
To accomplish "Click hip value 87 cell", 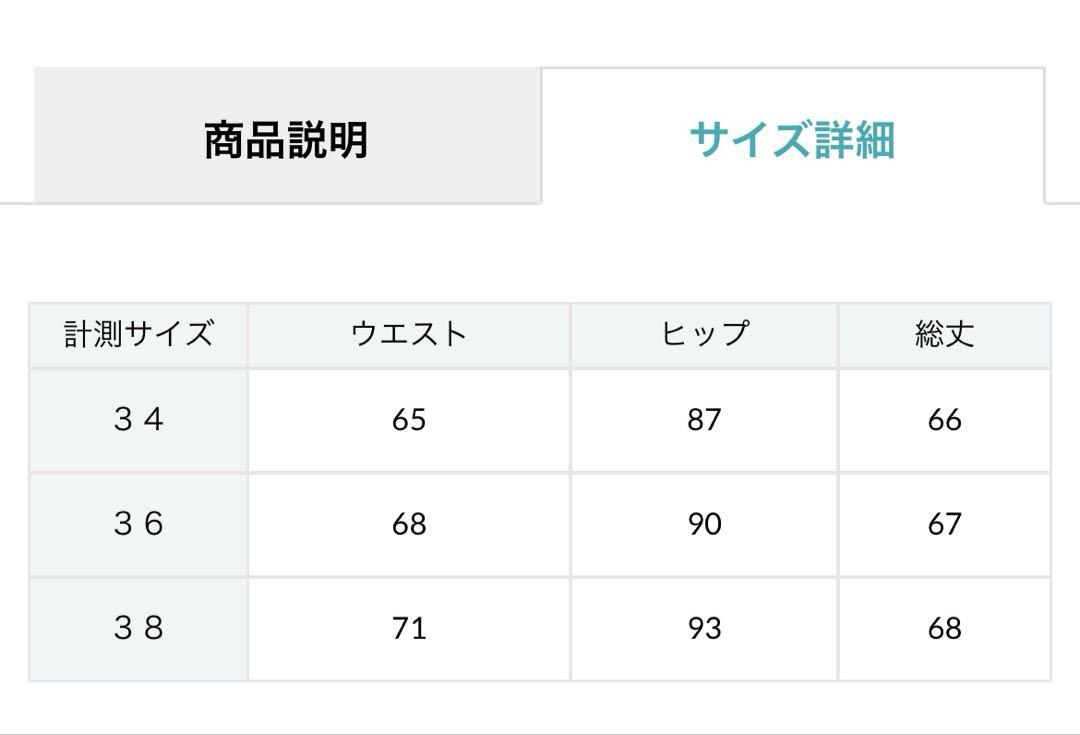I will (704, 420).
